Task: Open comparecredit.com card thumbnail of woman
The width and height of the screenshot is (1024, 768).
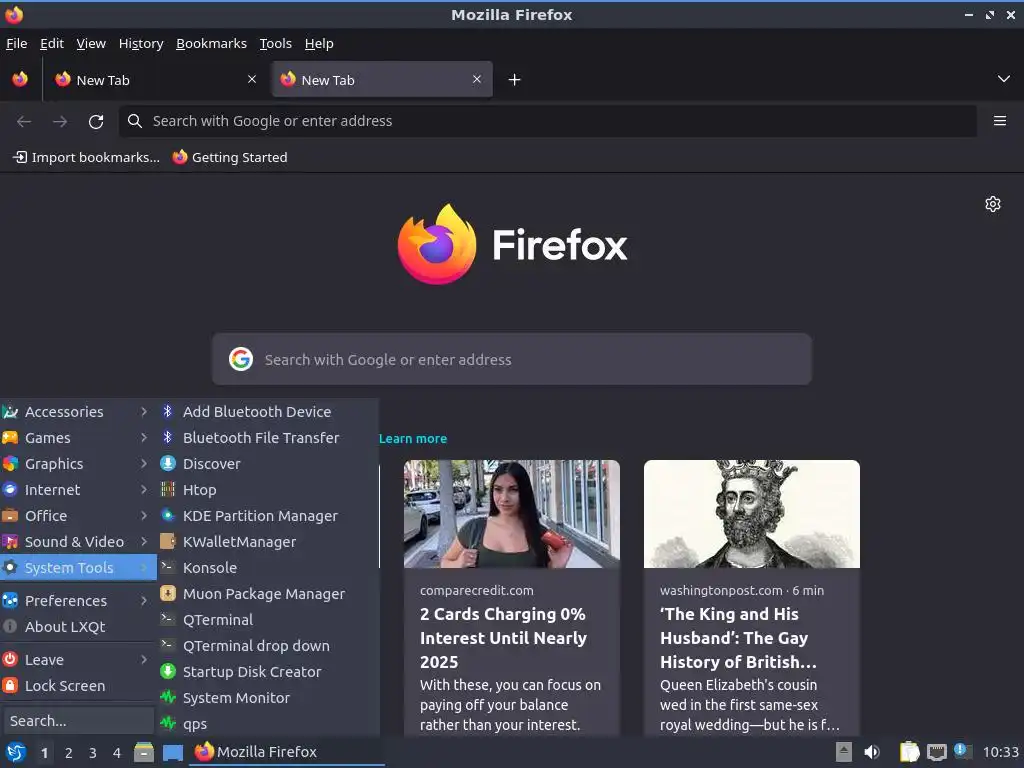Action: [511, 514]
